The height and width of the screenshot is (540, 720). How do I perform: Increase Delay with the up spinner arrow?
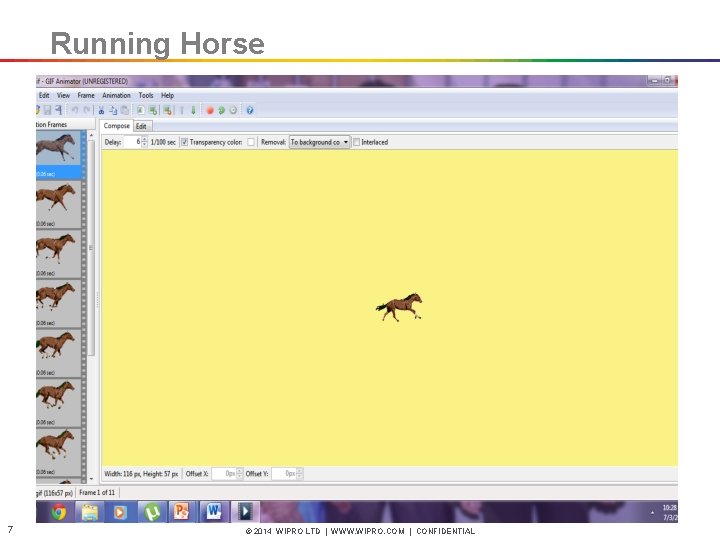coord(145,140)
